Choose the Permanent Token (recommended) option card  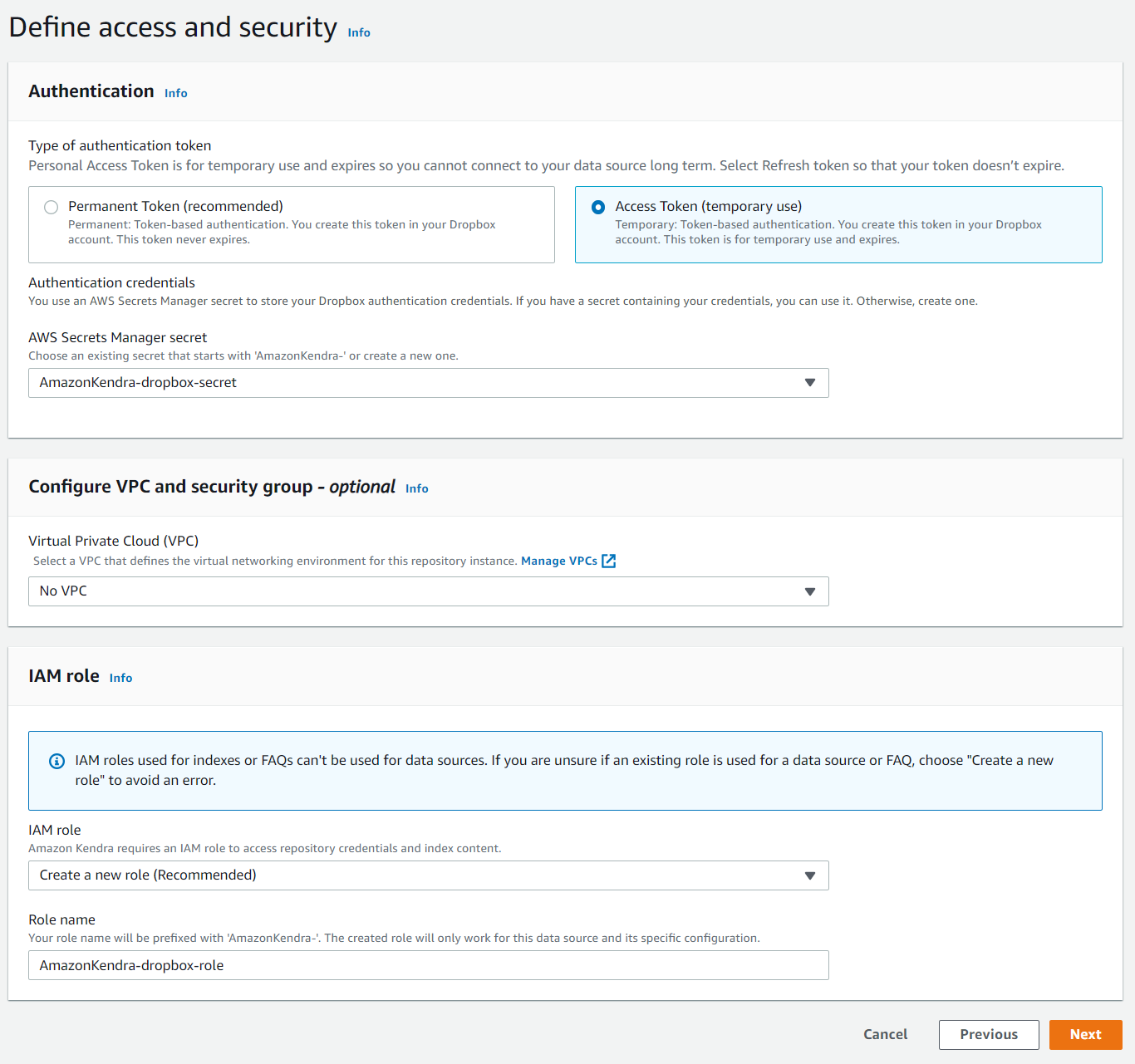click(x=291, y=225)
